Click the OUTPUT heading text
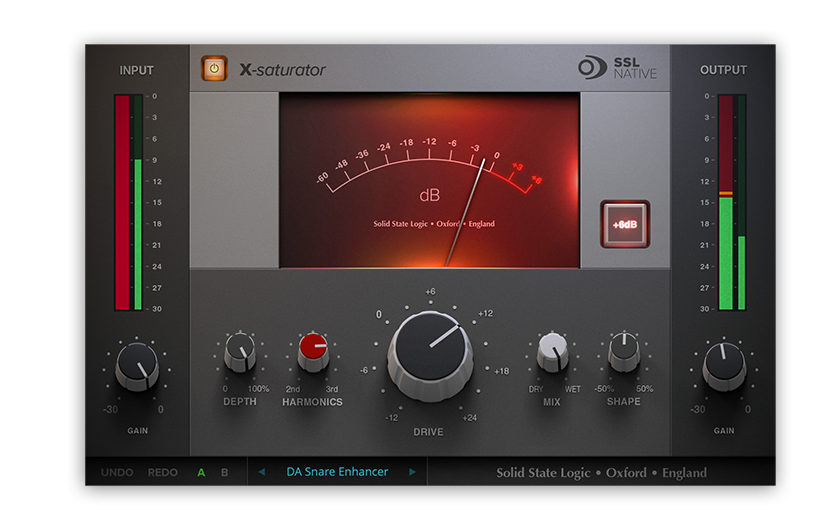The width and height of the screenshot is (829, 523). point(723,70)
